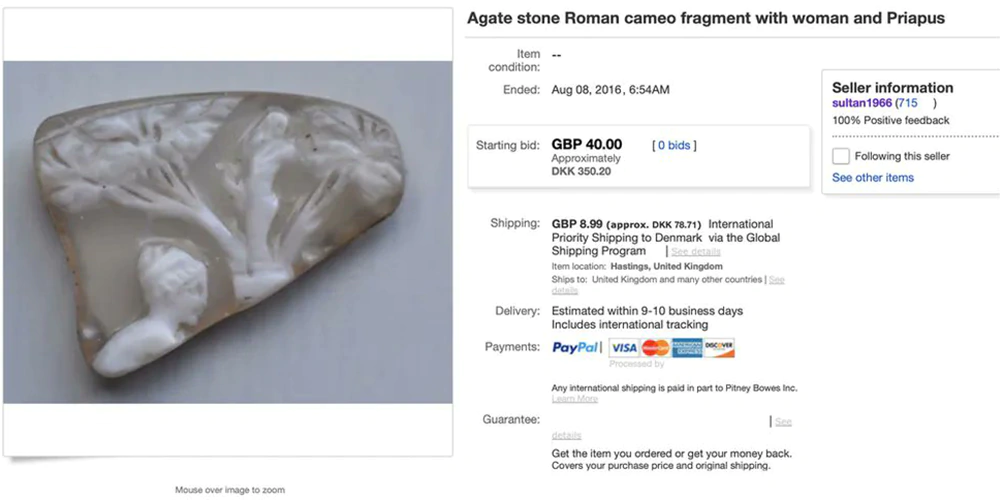The height and width of the screenshot is (500, 1000).
Task: Click the Mouse over image to zoom text
Action: 230,490
